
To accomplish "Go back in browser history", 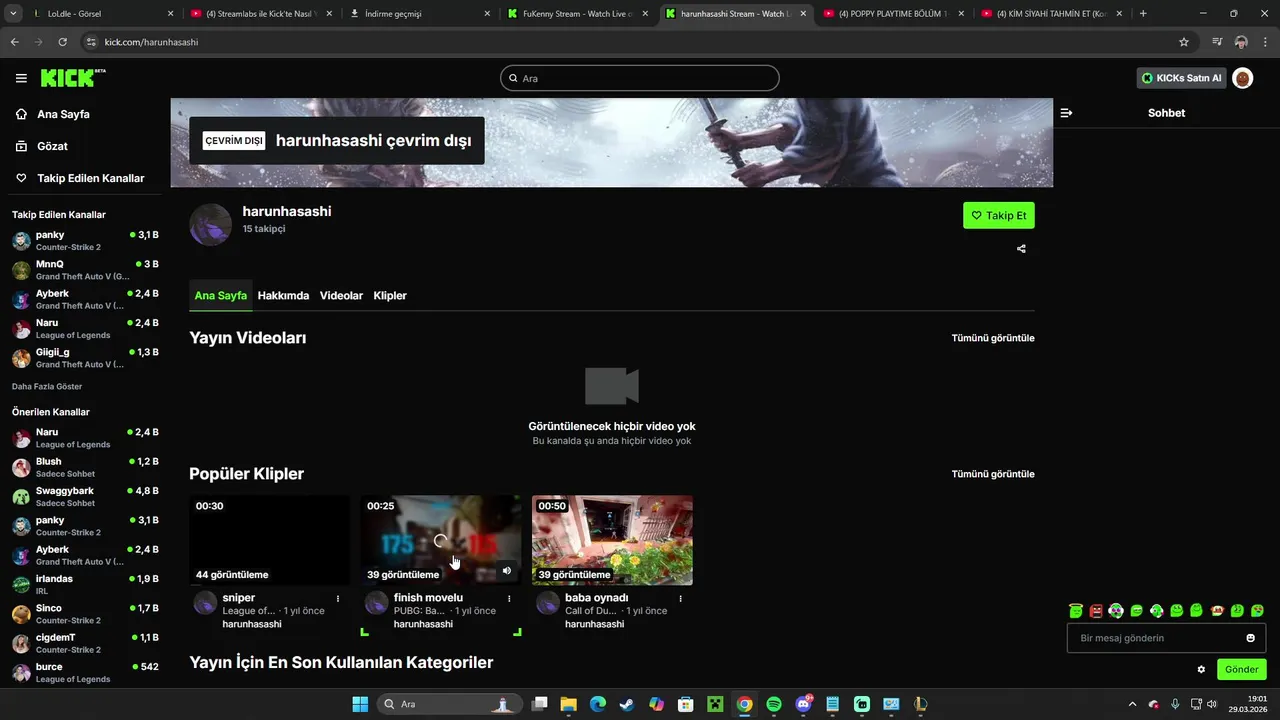I will pyautogui.click(x=14, y=42).
